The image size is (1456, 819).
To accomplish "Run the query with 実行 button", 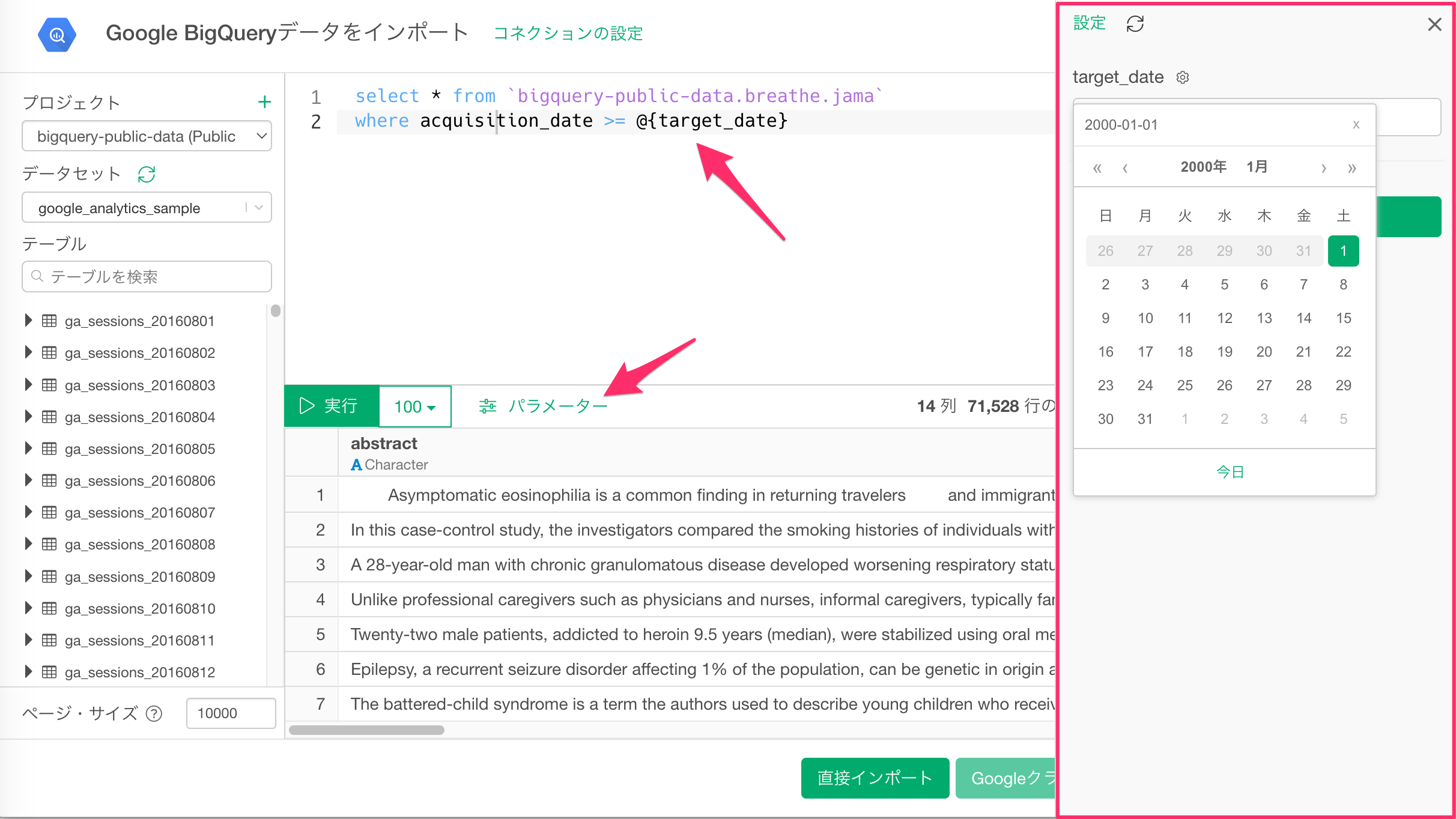I will click(332, 406).
